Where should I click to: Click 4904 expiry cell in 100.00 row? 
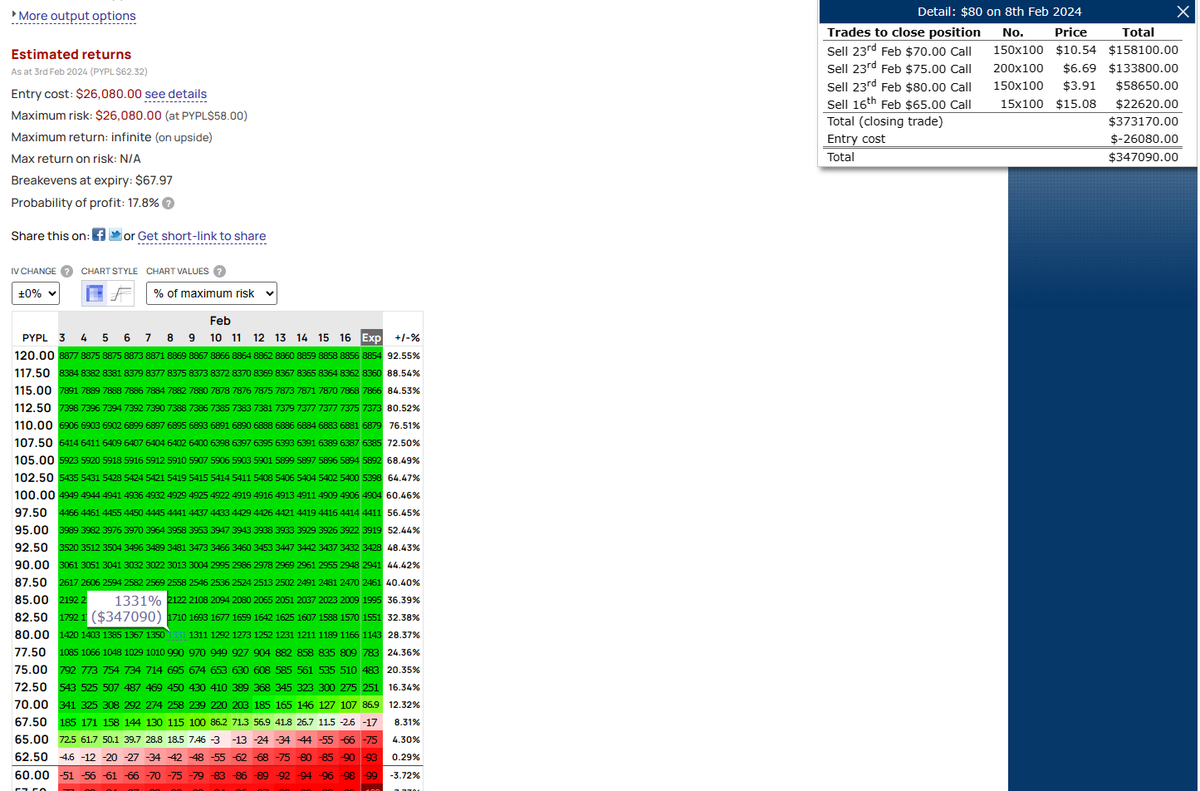pos(372,495)
